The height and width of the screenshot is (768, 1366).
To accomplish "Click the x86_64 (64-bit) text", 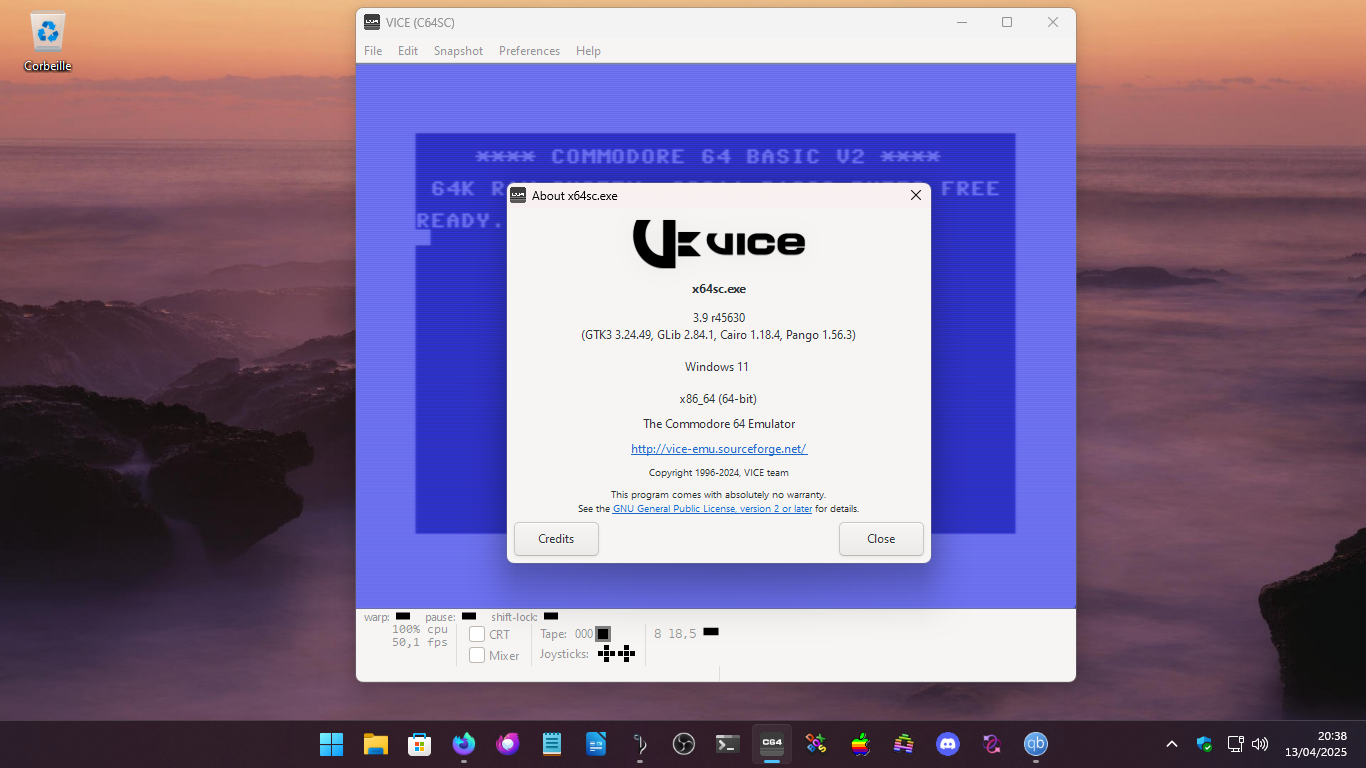I will click(x=719, y=399).
